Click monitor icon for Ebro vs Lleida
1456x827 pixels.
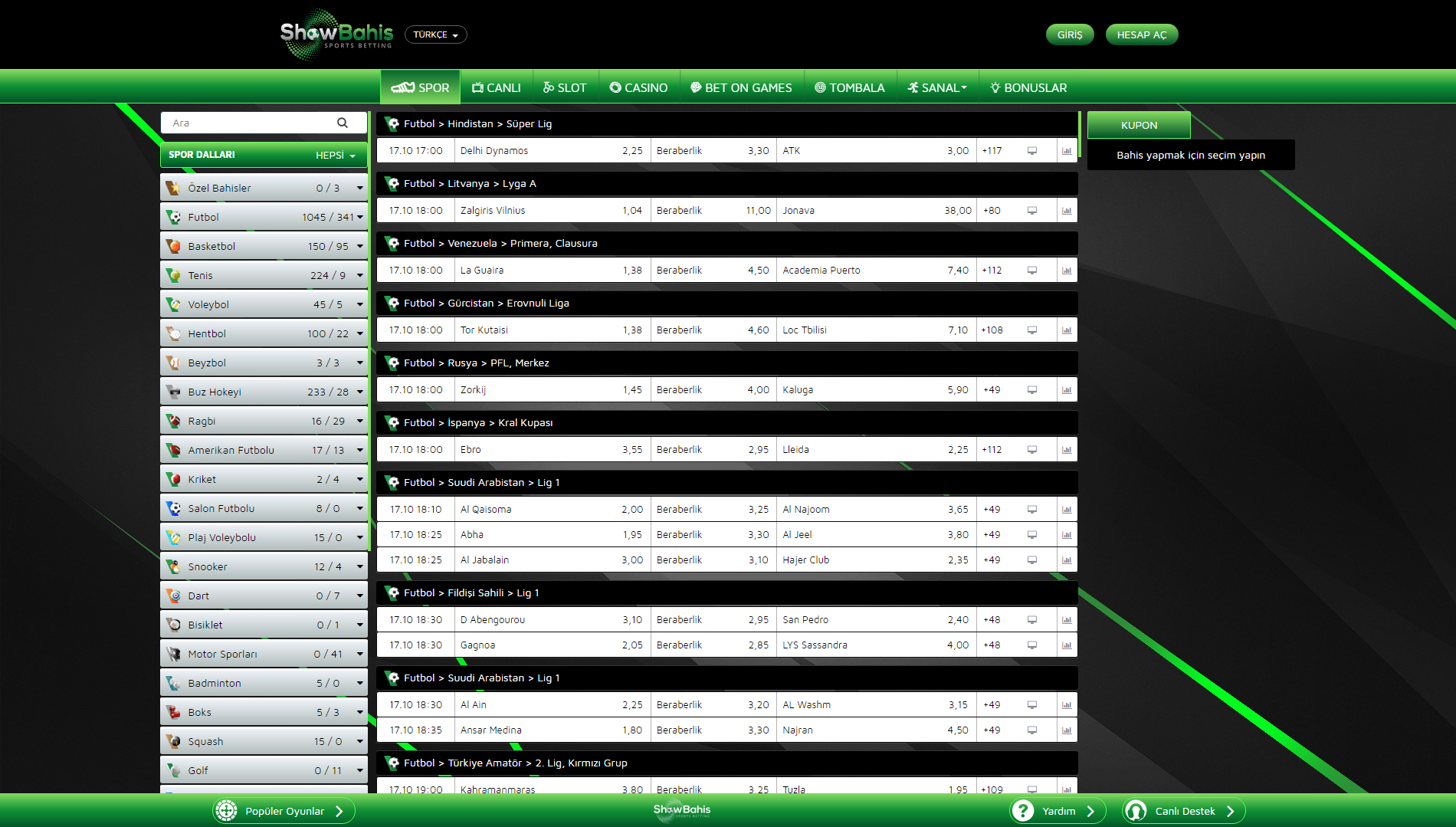1032,450
